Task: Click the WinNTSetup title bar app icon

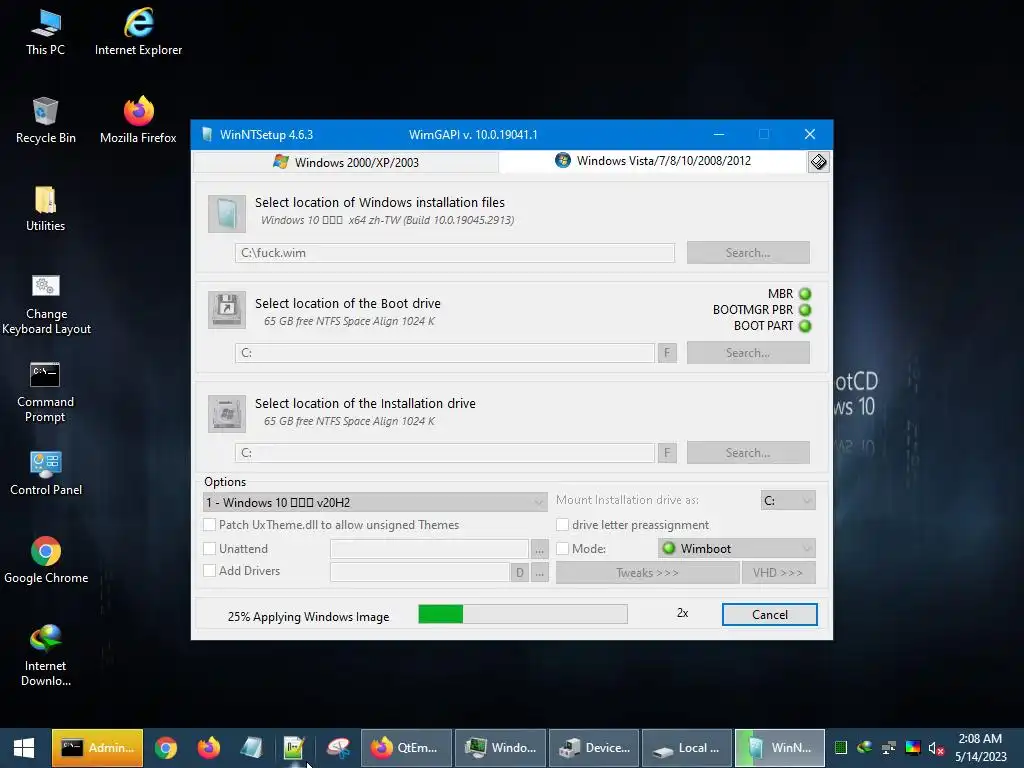Action: [207, 135]
